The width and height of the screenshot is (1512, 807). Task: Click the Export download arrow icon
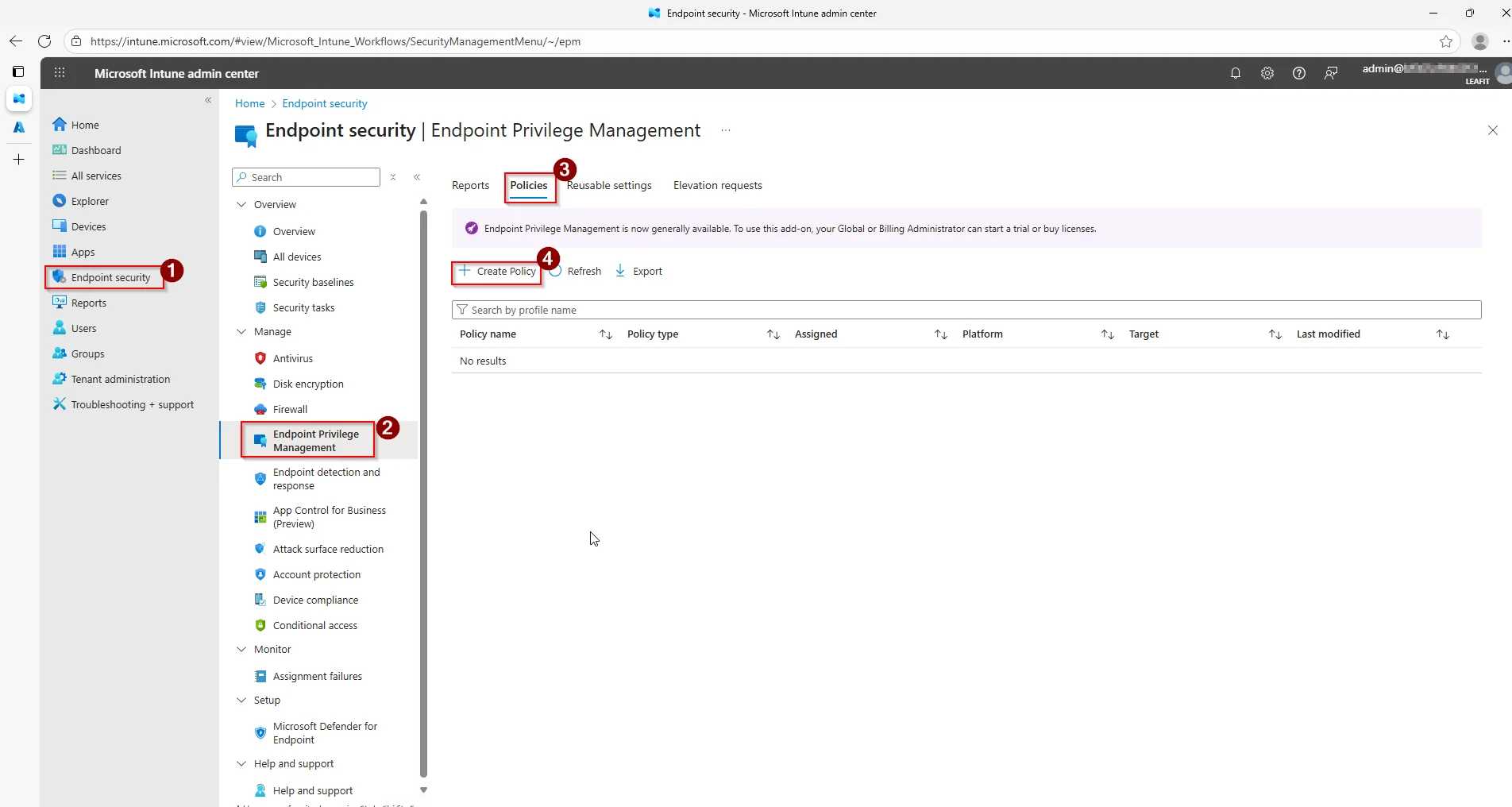click(620, 271)
